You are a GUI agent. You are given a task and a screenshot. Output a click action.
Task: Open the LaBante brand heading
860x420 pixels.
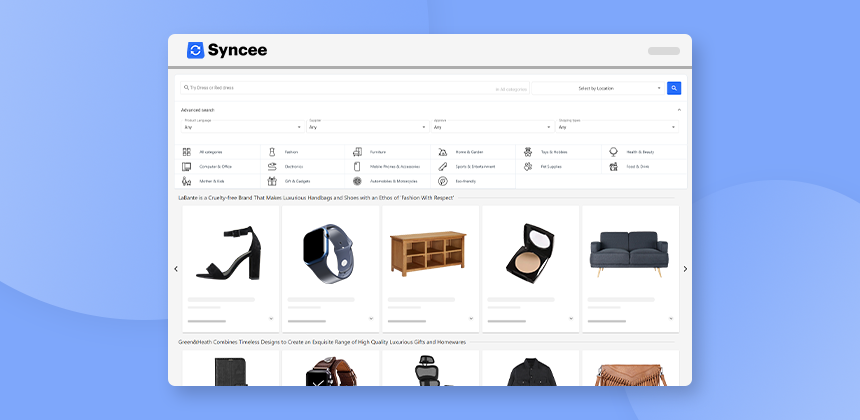click(x=316, y=197)
